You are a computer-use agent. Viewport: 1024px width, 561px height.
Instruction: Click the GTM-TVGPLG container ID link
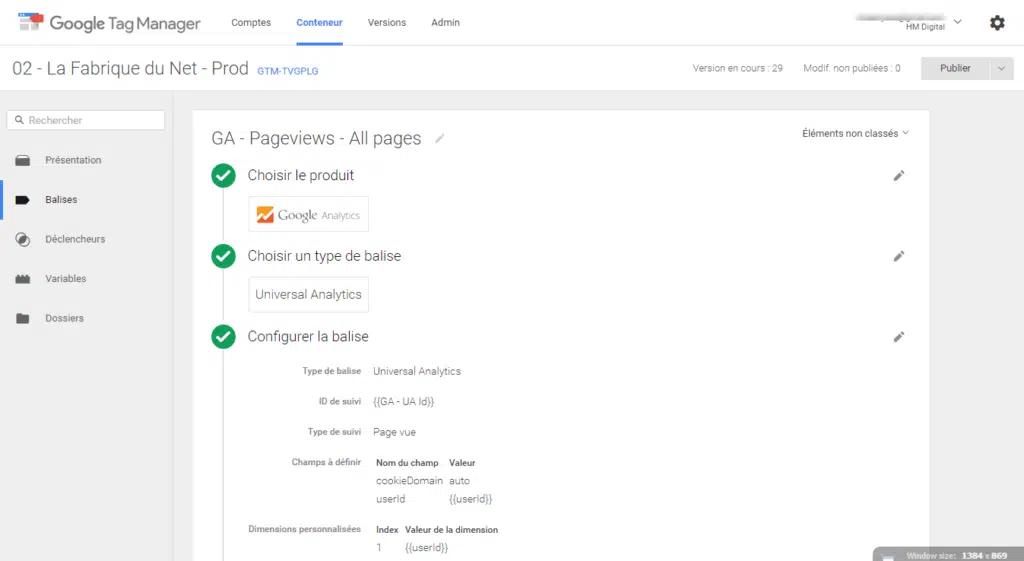pyautogui.click(x=288, y=71)
